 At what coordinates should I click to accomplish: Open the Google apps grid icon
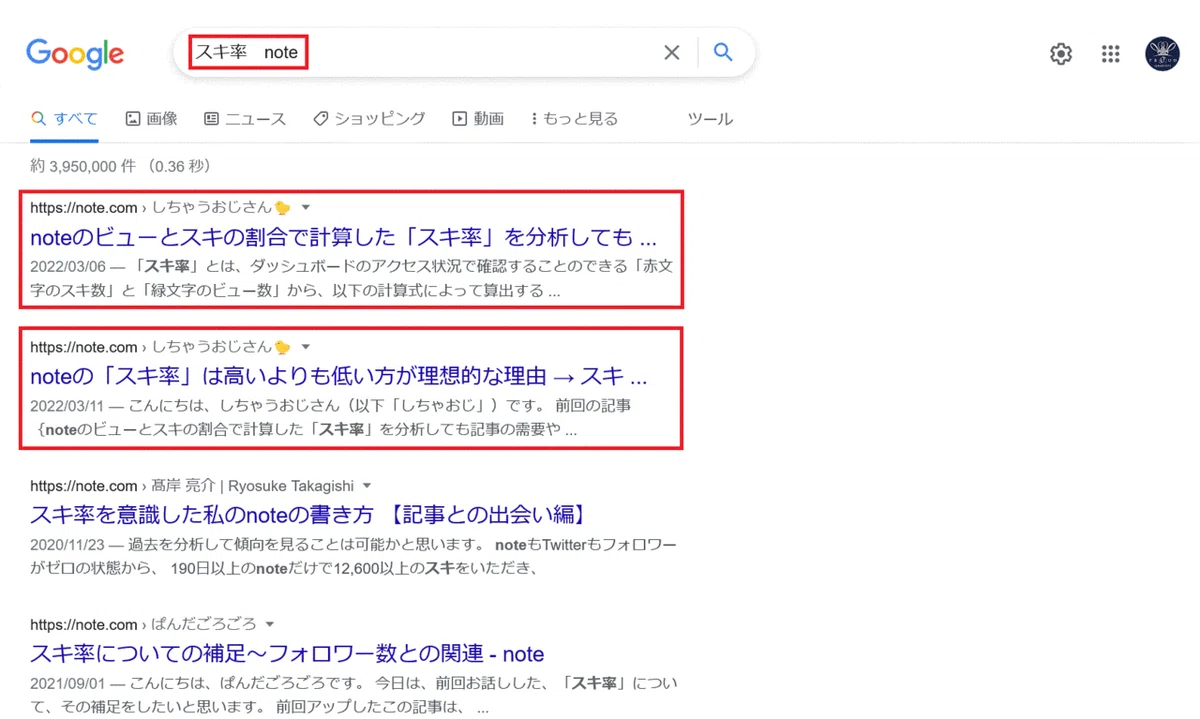coord(1111,54)
